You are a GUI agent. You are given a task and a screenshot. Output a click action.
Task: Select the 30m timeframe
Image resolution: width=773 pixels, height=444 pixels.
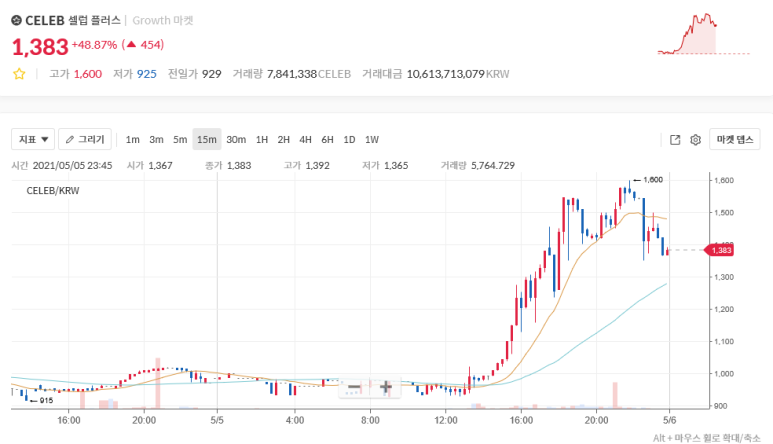[236, 139]
